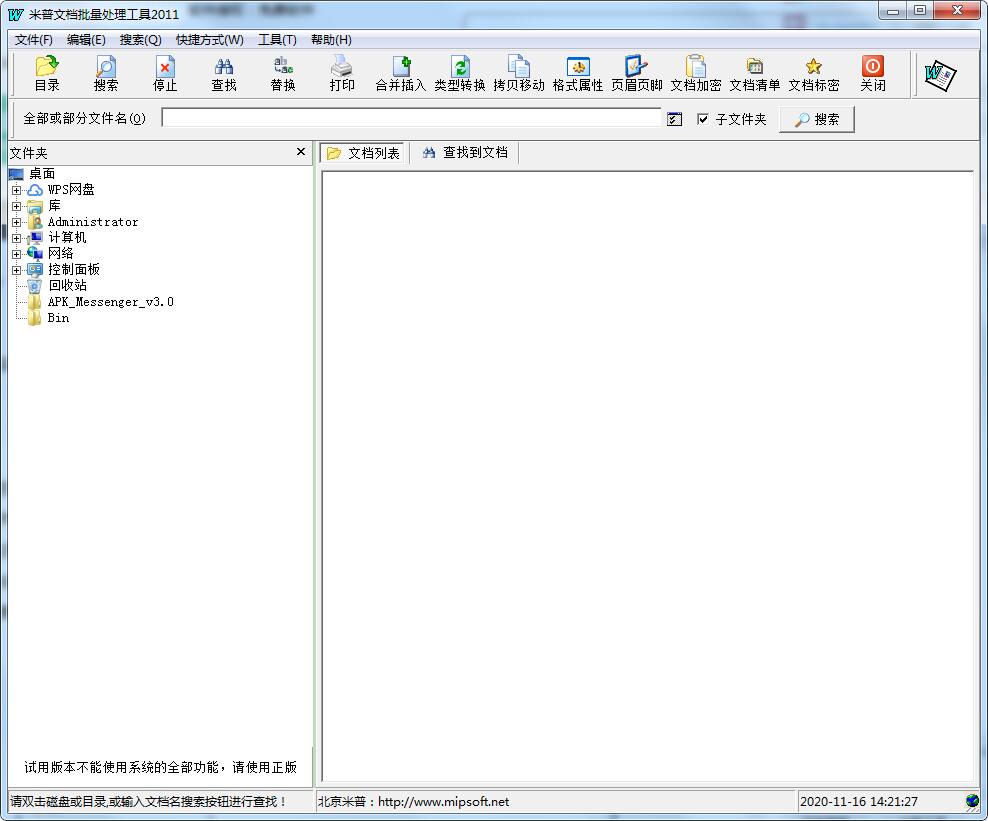Expand the WPS网盘 node
Image resolution: width=988 pixels, height=821 pixels.
click(x=16, y=190)
